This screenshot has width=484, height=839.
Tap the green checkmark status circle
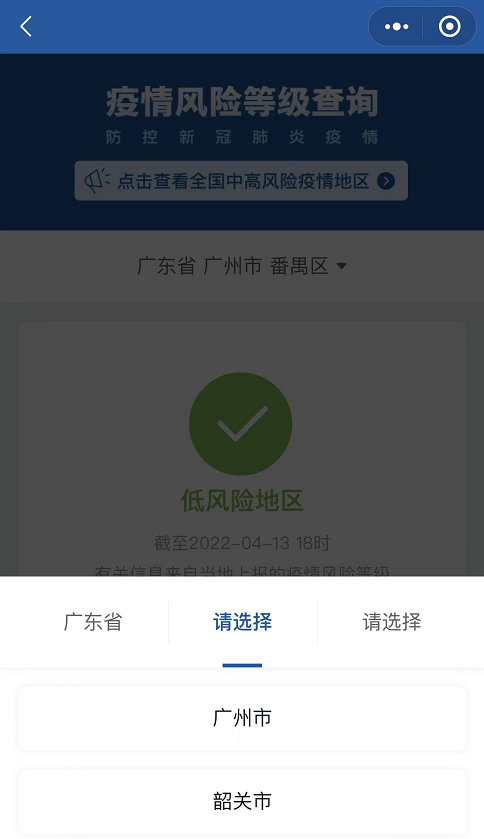(x=241, y=424)
